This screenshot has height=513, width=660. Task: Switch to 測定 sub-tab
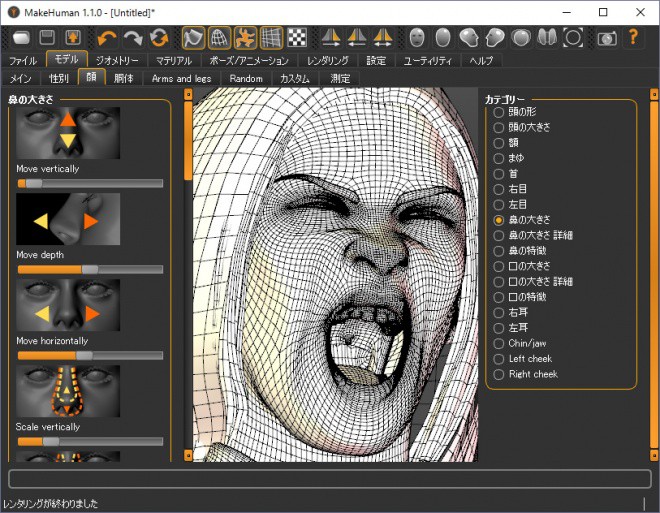point(340,79)
